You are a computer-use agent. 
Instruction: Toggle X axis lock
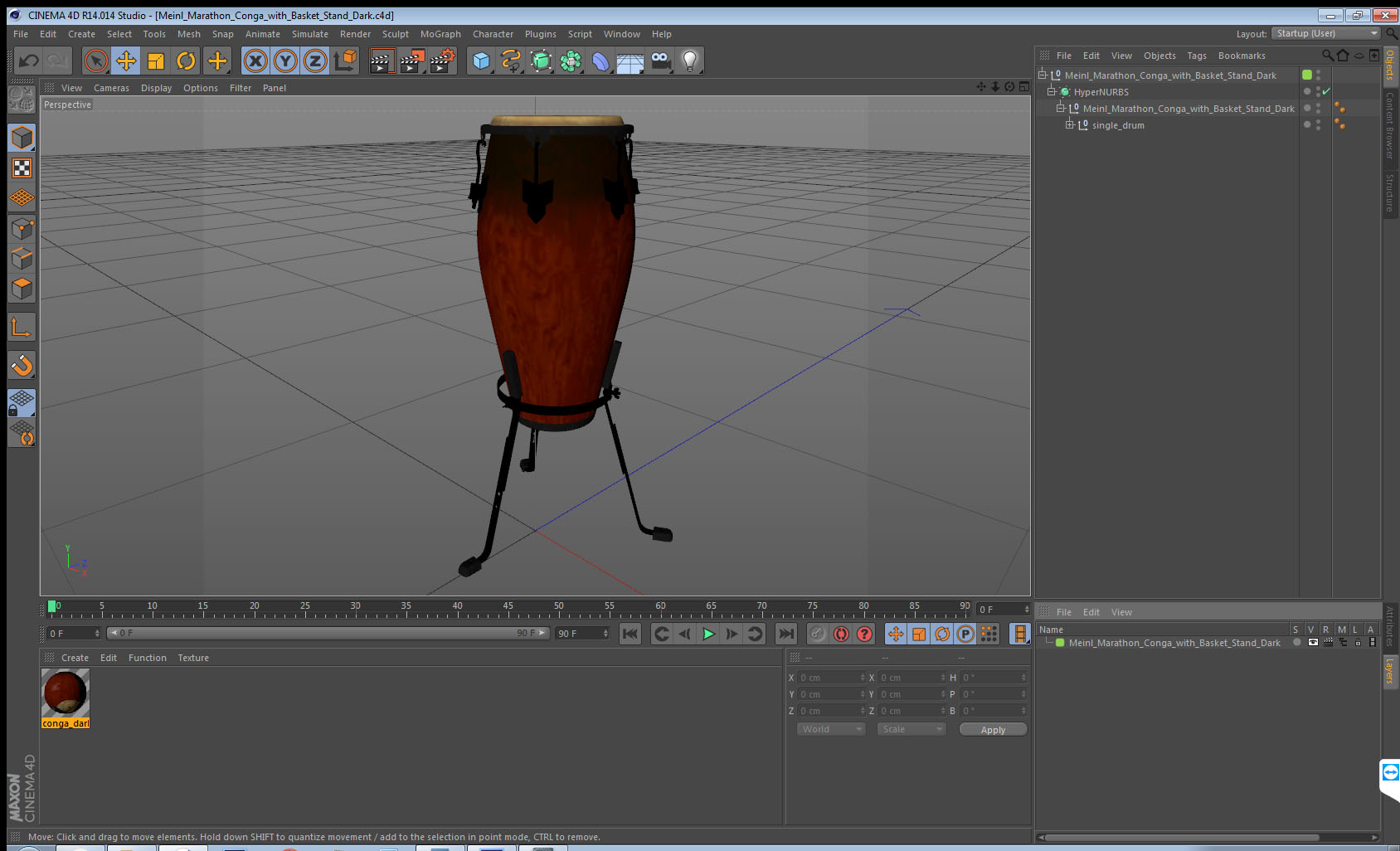pos(255,61)
